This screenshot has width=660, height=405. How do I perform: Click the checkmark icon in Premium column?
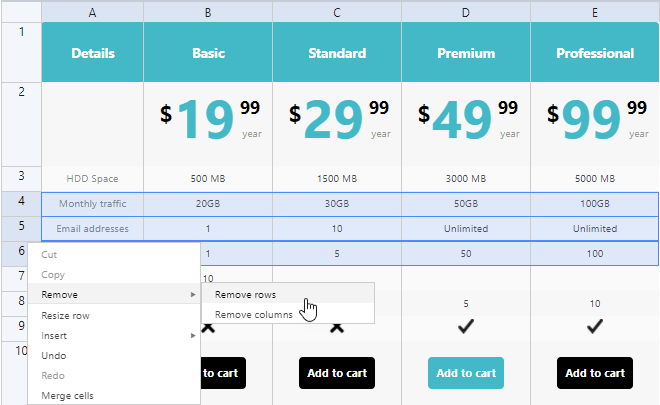coord(466,326)
